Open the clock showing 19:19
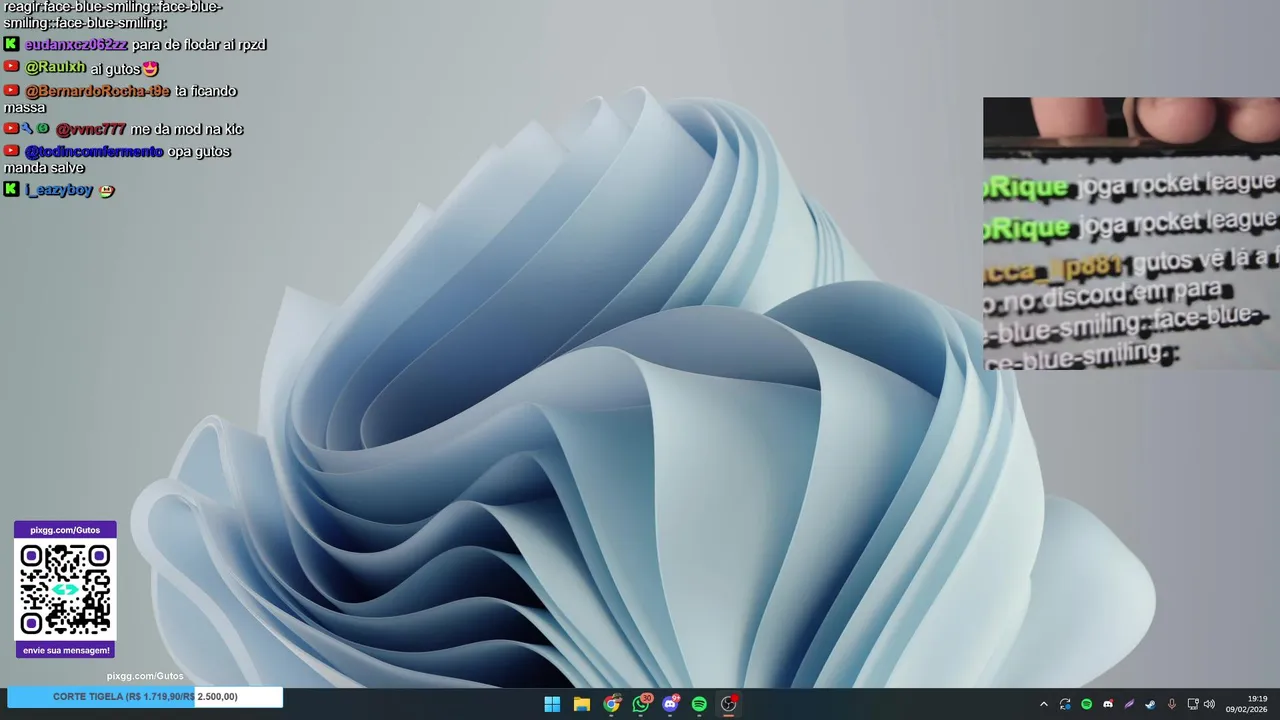Image resolution: width=1280 pixels, height=720 pixels. click(x=1247, y=704)
